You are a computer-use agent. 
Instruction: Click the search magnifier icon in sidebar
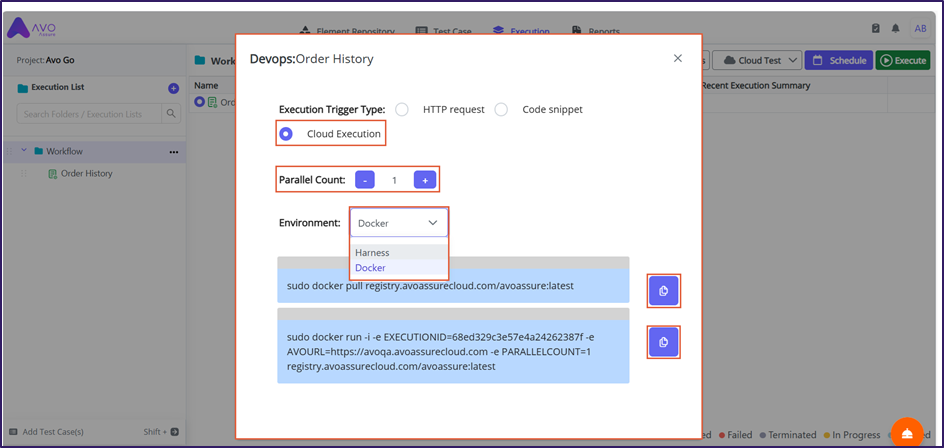click(172, 114)
